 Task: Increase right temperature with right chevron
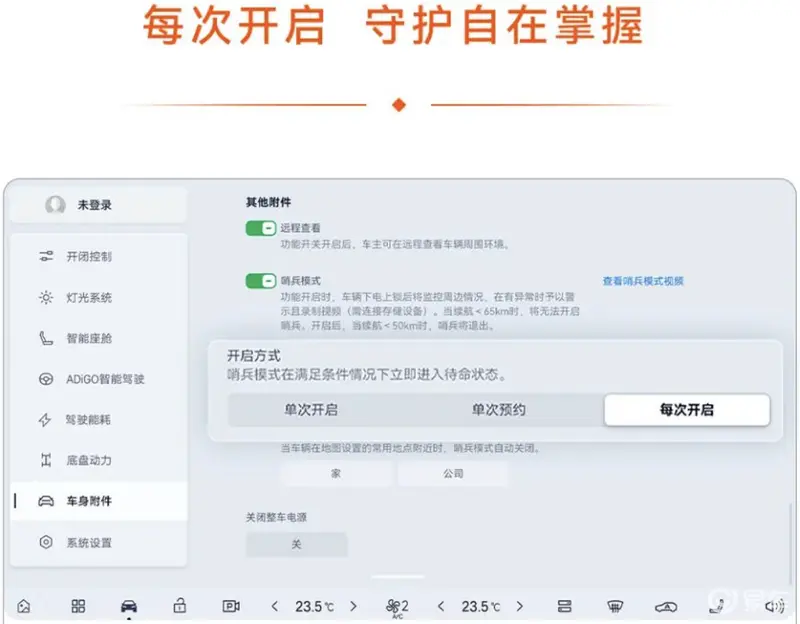pos(519,606)
